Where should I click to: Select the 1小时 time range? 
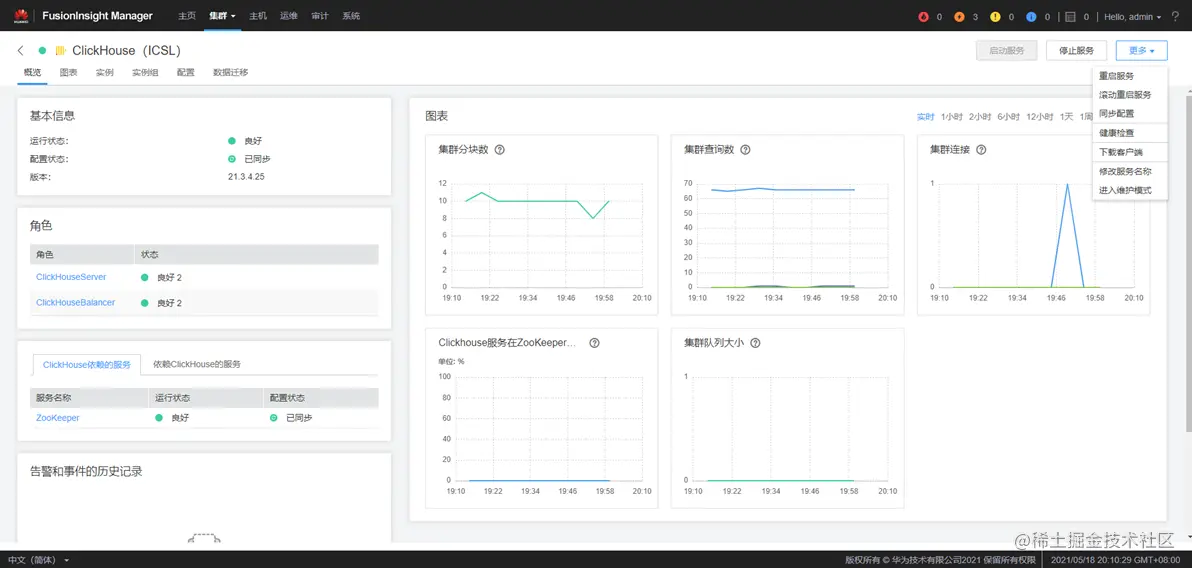952,117
